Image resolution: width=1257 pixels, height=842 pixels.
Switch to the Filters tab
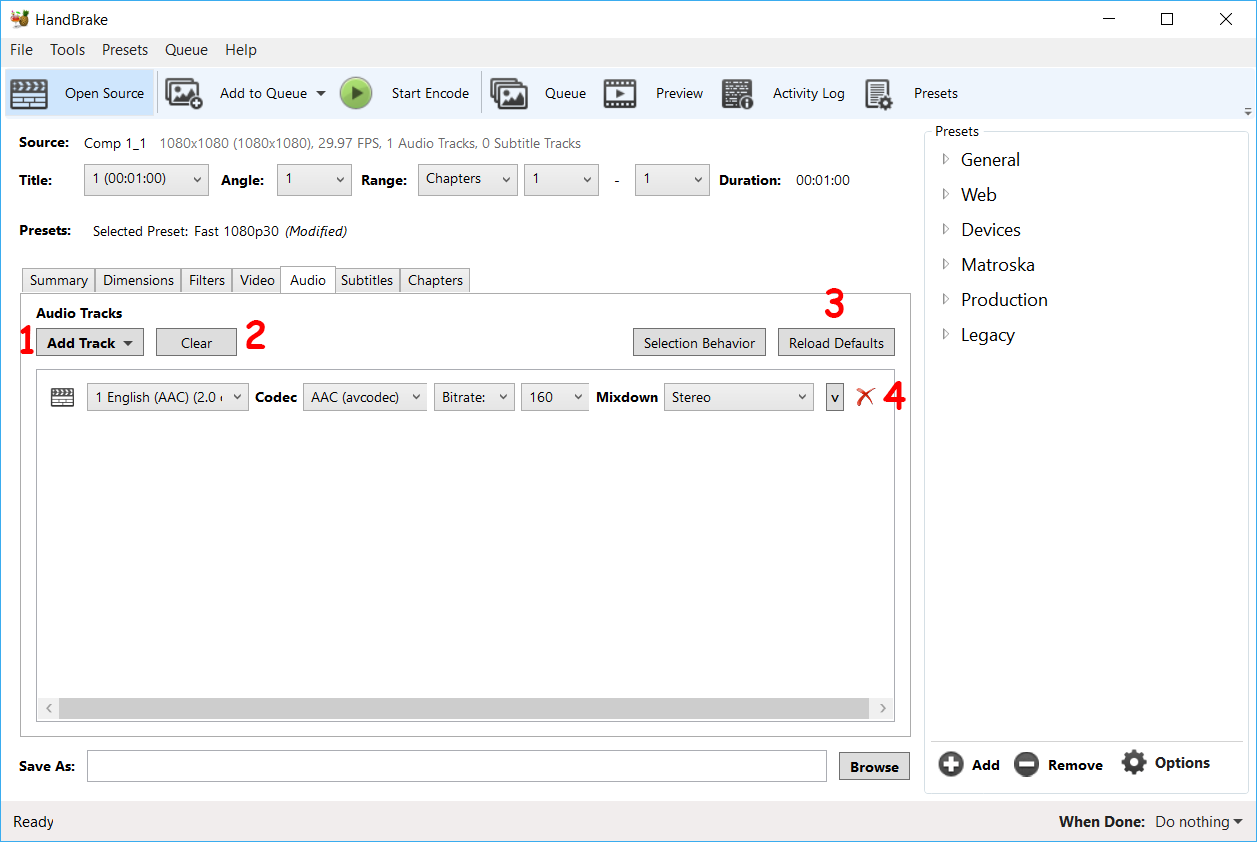tap(207, 281)
